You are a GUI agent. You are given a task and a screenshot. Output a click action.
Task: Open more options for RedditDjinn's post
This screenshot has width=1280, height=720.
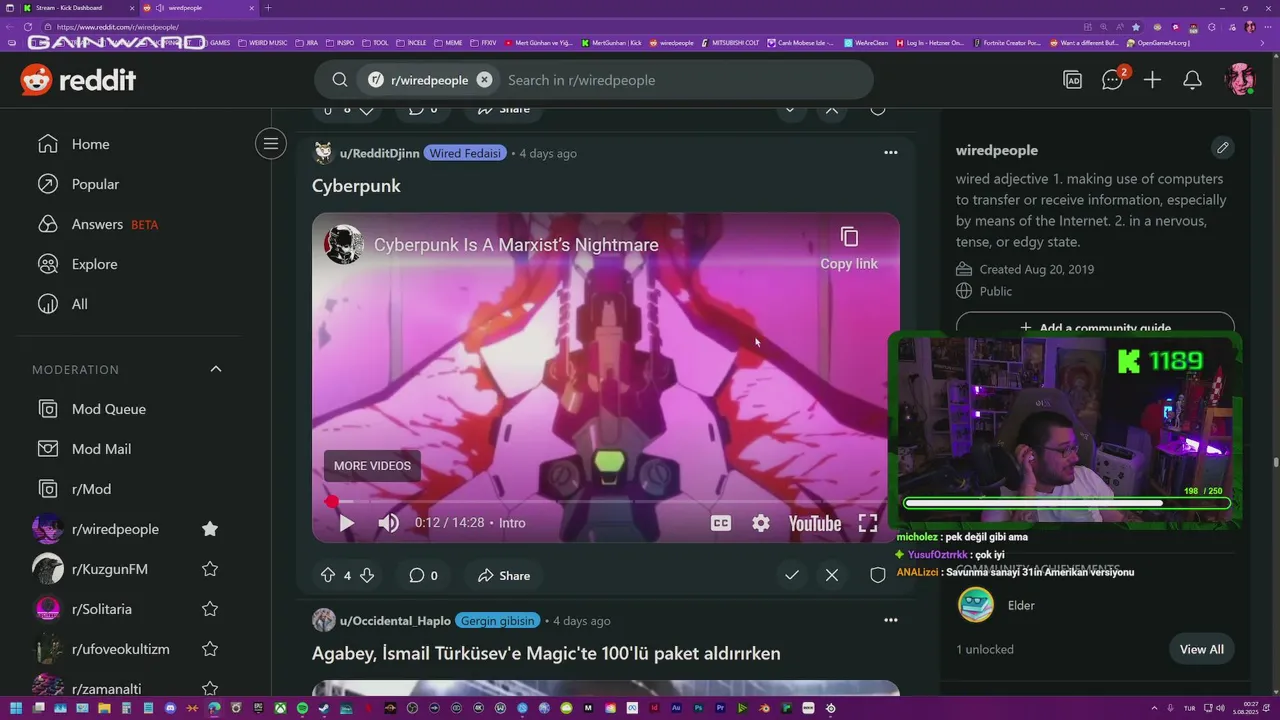(x=890, y=153)
